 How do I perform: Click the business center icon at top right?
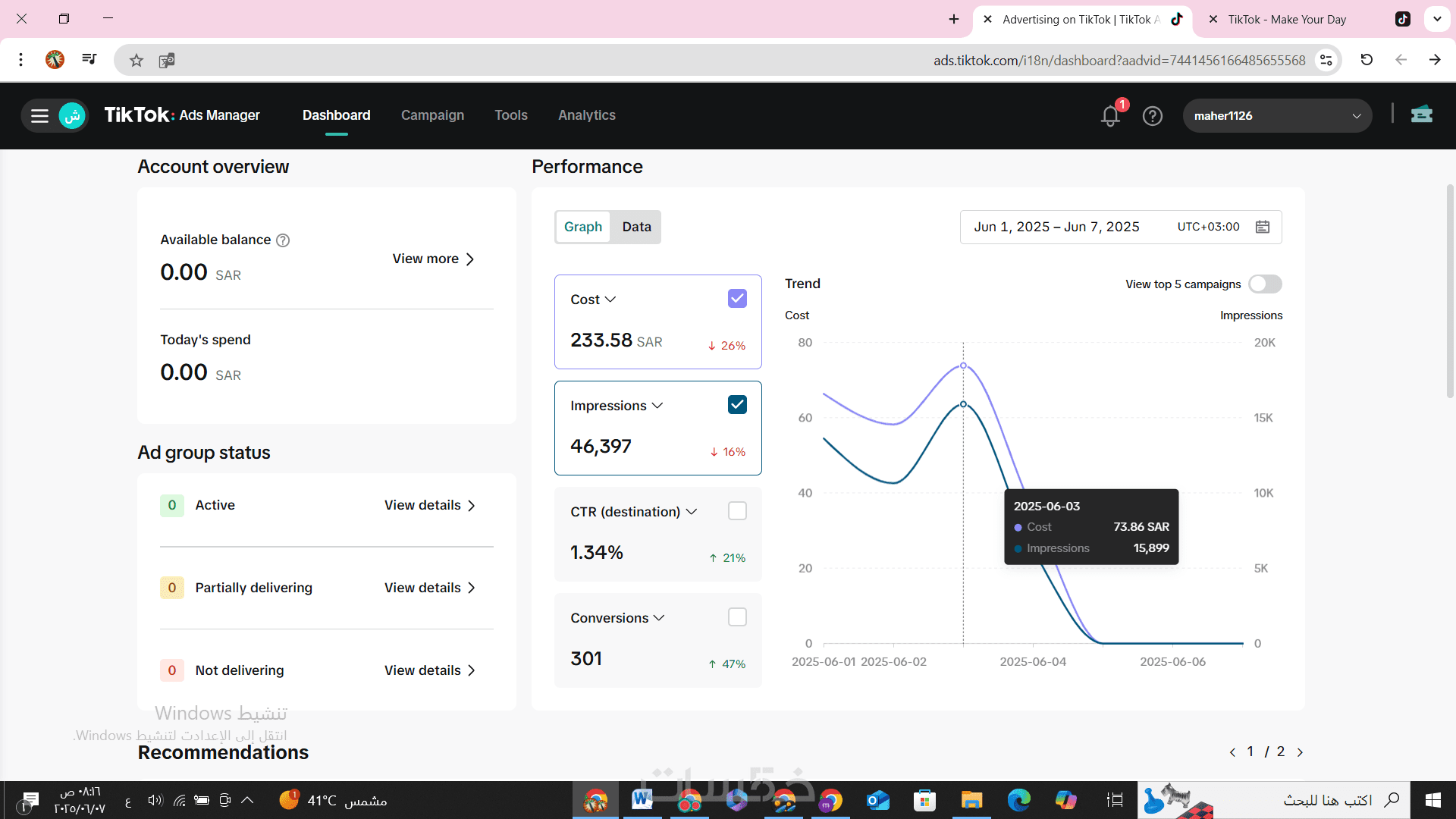1421,115
